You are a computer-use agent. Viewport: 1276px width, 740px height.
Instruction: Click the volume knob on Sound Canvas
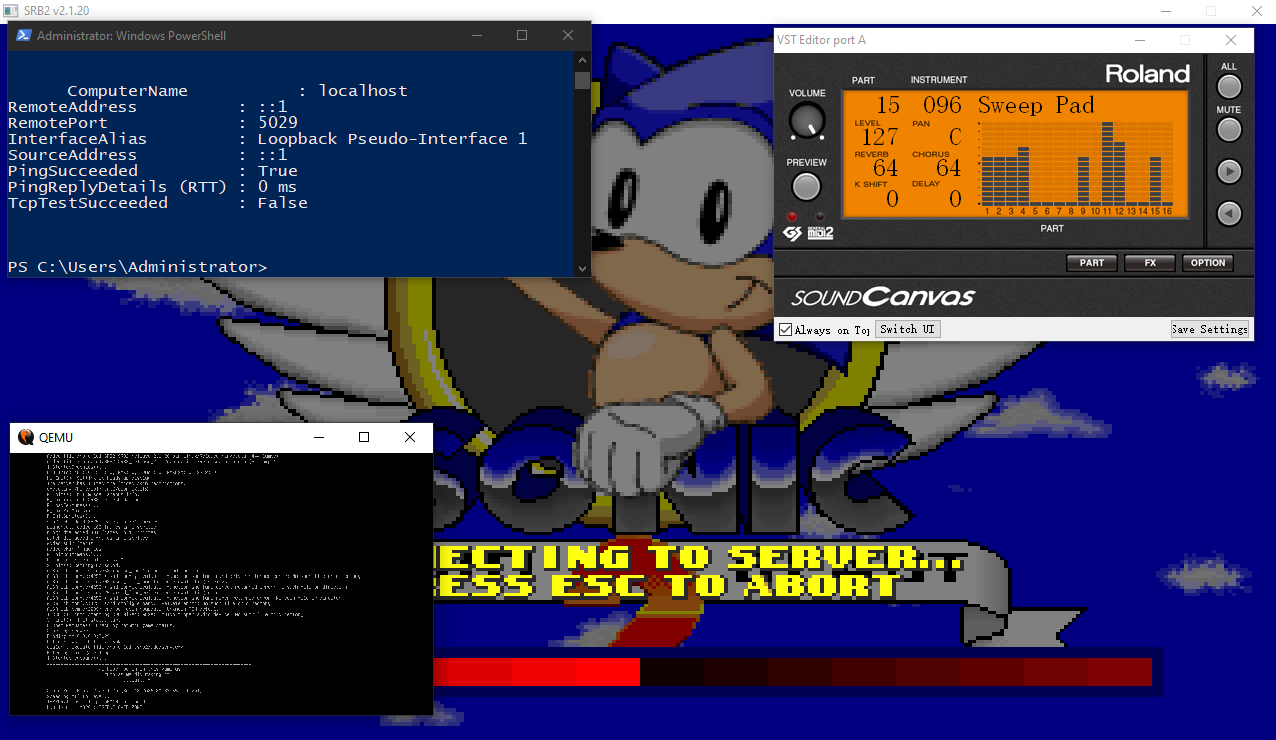coord(807,121)
